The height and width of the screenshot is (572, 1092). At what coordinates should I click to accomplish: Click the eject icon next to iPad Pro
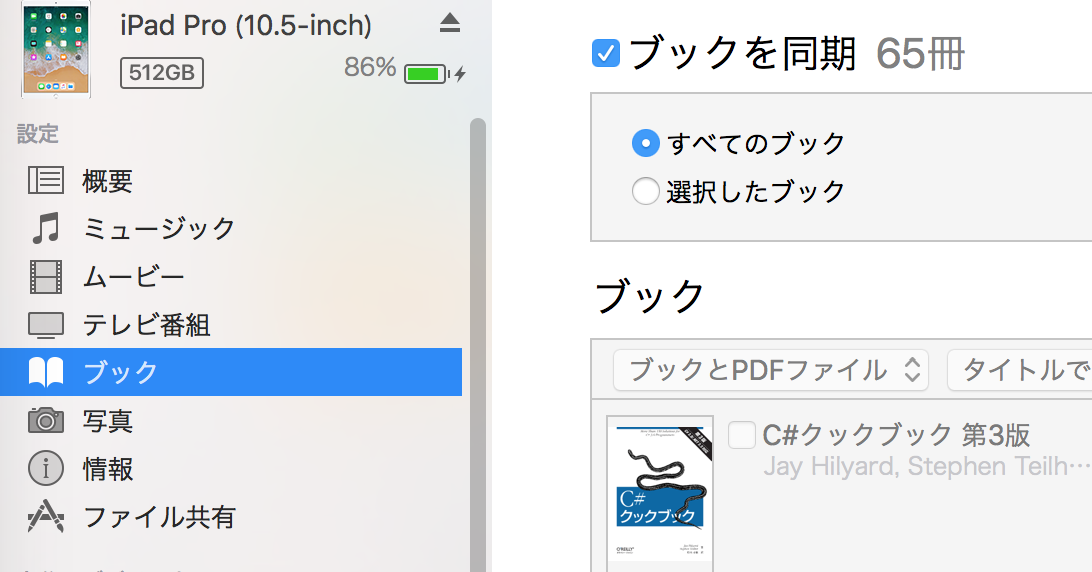click(x=450, y=24)
